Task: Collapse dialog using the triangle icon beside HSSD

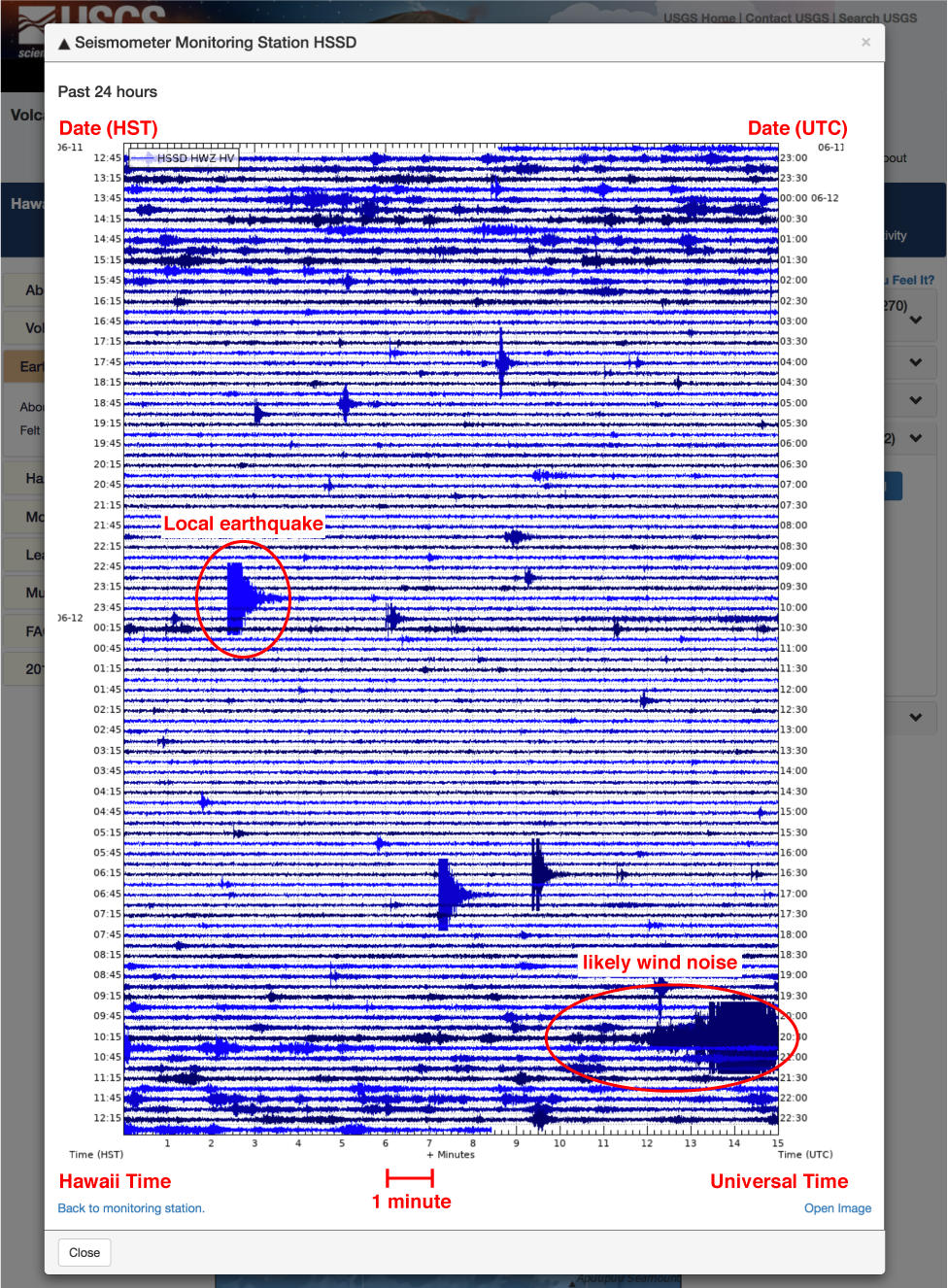Action: (64, 42)
